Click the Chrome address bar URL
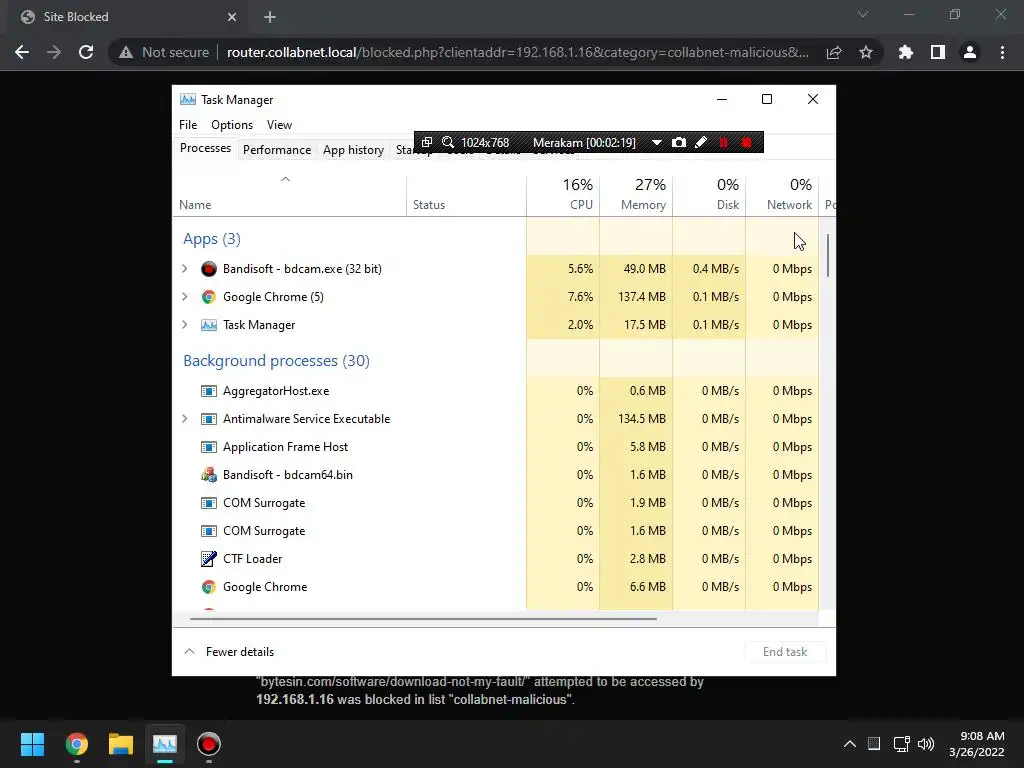 click(517, 52)
